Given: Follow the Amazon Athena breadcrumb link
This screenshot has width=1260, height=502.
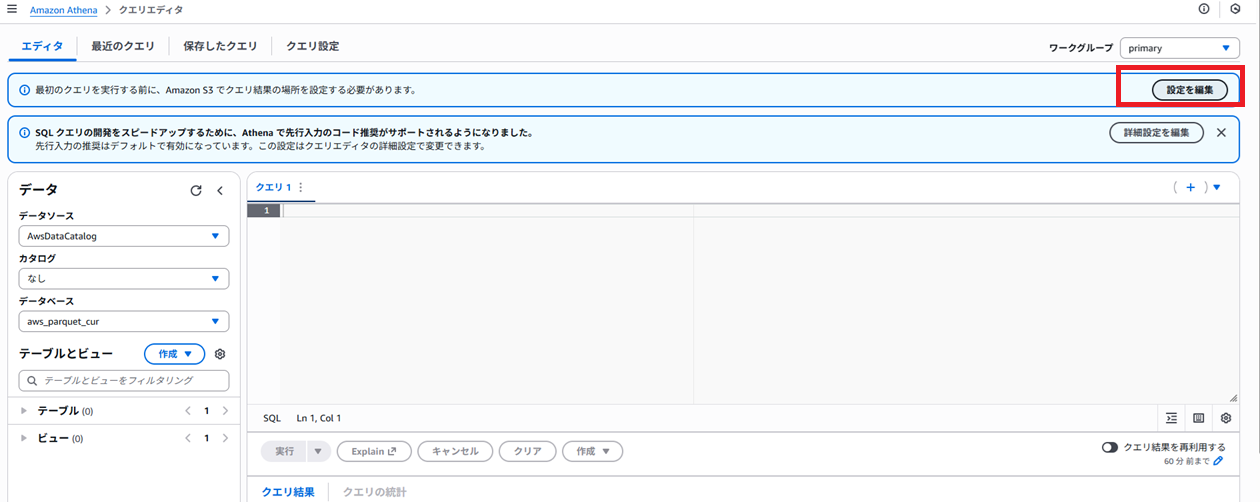Looking at the screenshot, I should [64, 9].
